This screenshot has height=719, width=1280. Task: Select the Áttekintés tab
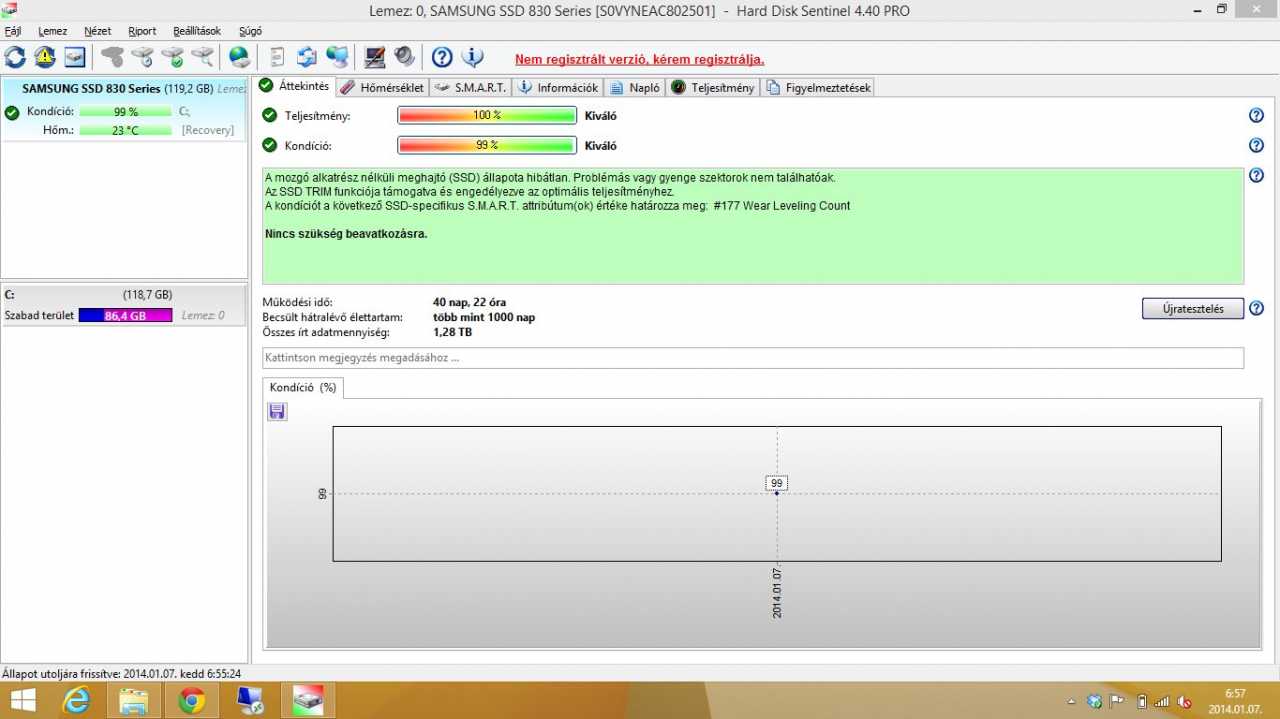[x=293, y=86]
